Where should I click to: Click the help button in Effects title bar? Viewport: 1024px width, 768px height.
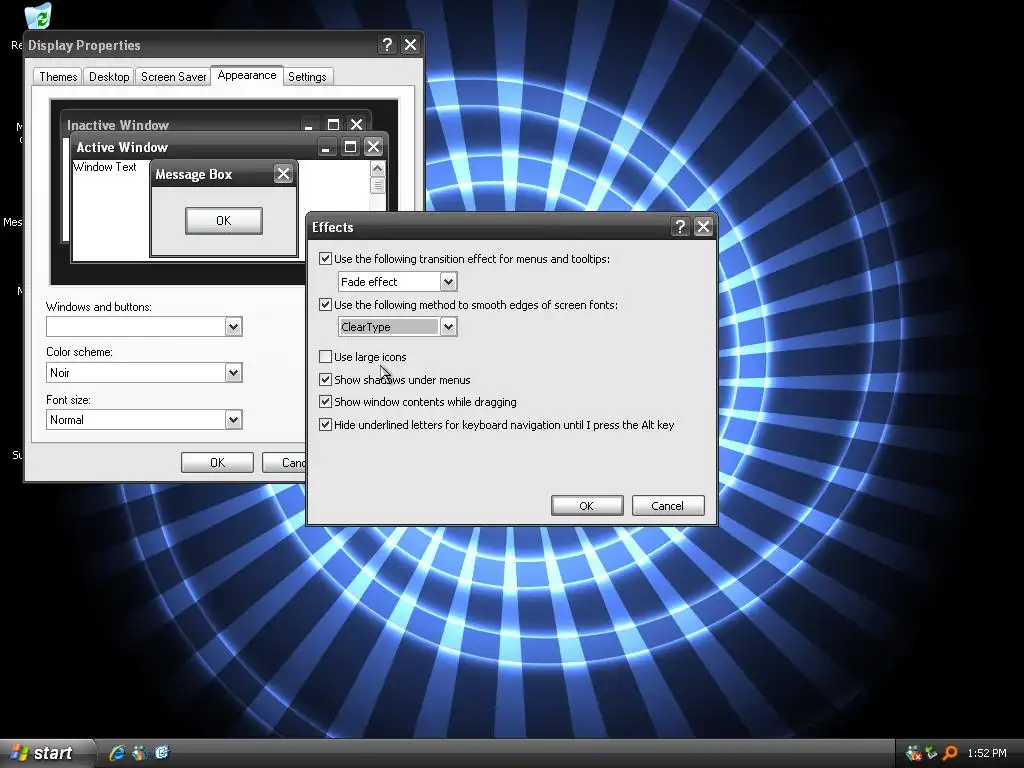click(680, 227)
